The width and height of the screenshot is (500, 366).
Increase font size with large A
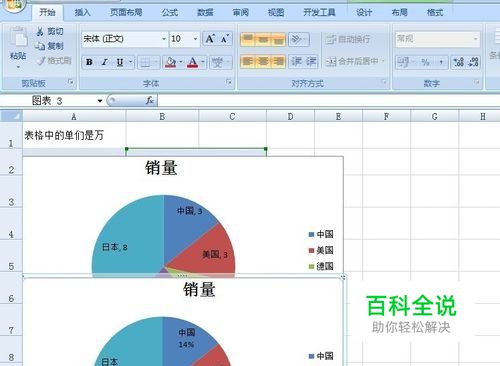tap(210, 39)
